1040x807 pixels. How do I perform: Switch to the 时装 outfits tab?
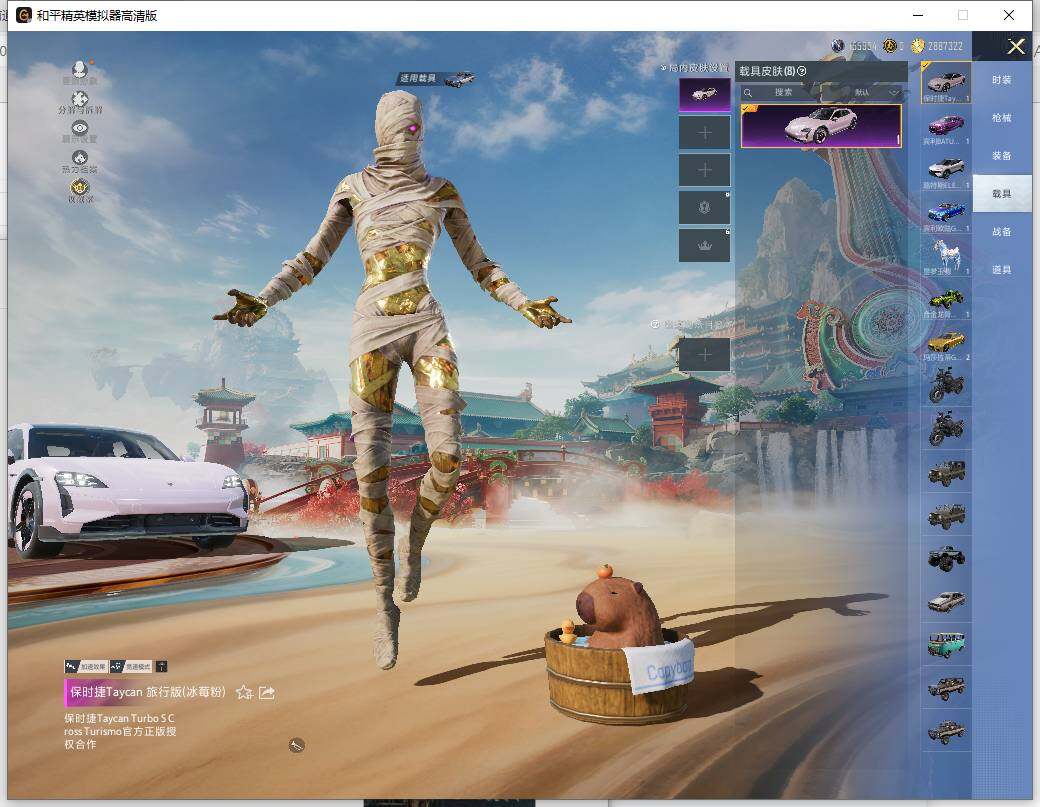point(1001,80)
